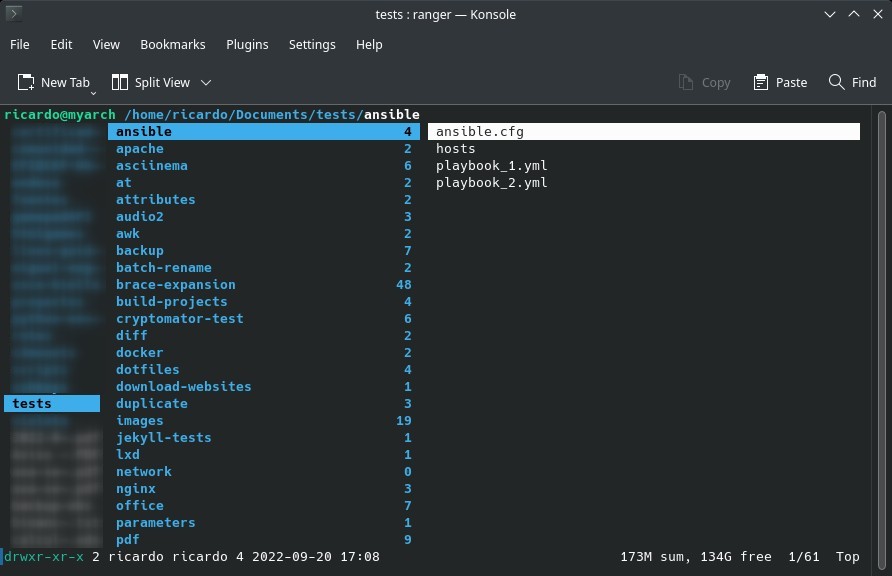Viewport: 892px width, 576px height.
Task: Click the New Tab icon
Action: coord(26,82)
